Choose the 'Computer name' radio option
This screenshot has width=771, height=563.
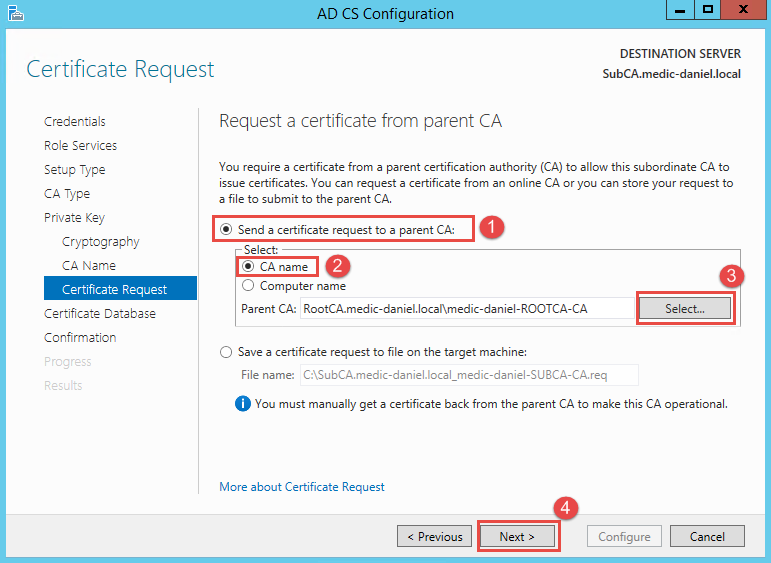pyautogui.click(x=247, y=285)
